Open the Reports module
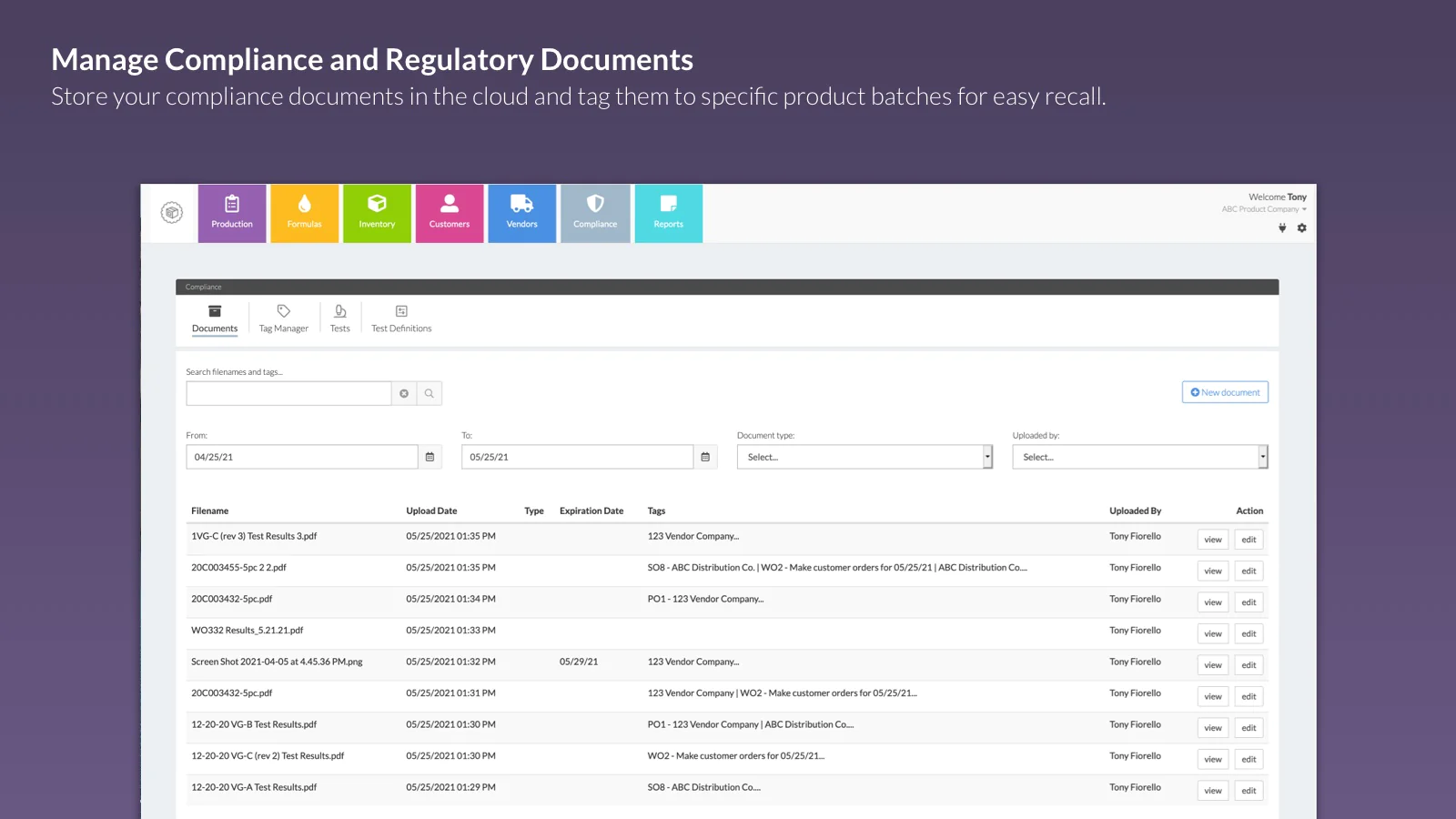The height and width of the screenshot is (819, 1456). point(669,214)
